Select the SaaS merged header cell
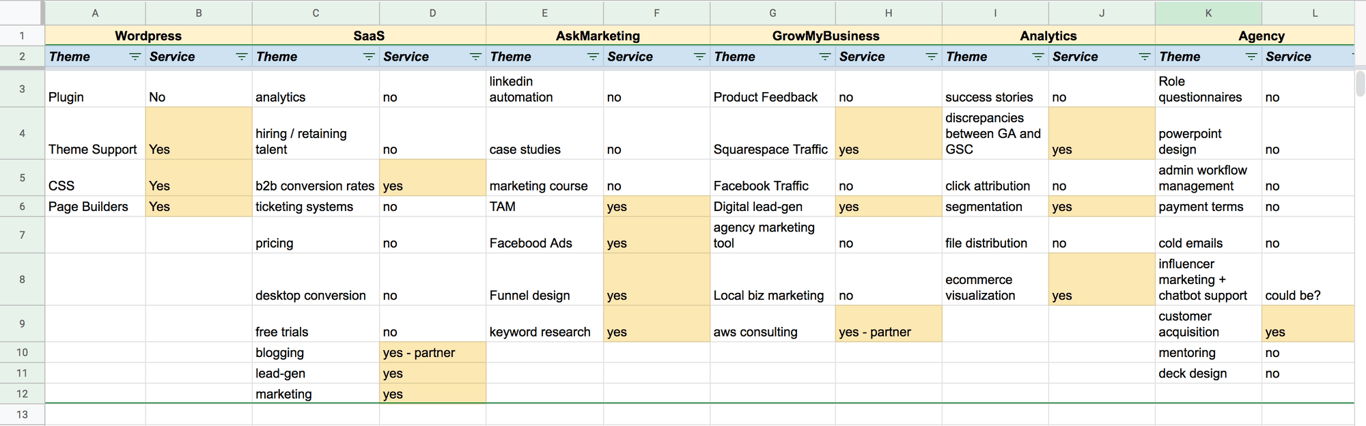 pos(369,36)
